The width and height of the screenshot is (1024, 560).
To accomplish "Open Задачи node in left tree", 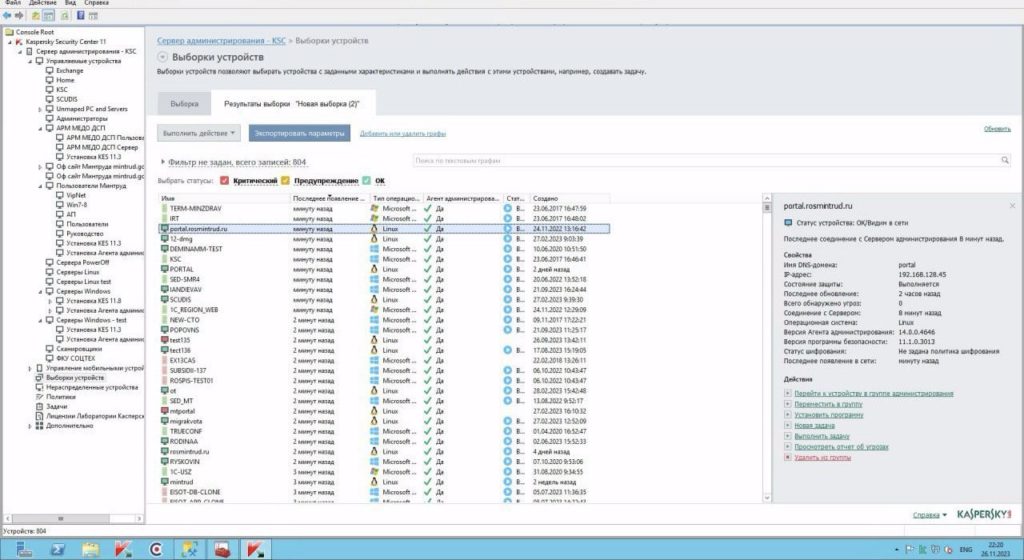I will coord(56,406).
